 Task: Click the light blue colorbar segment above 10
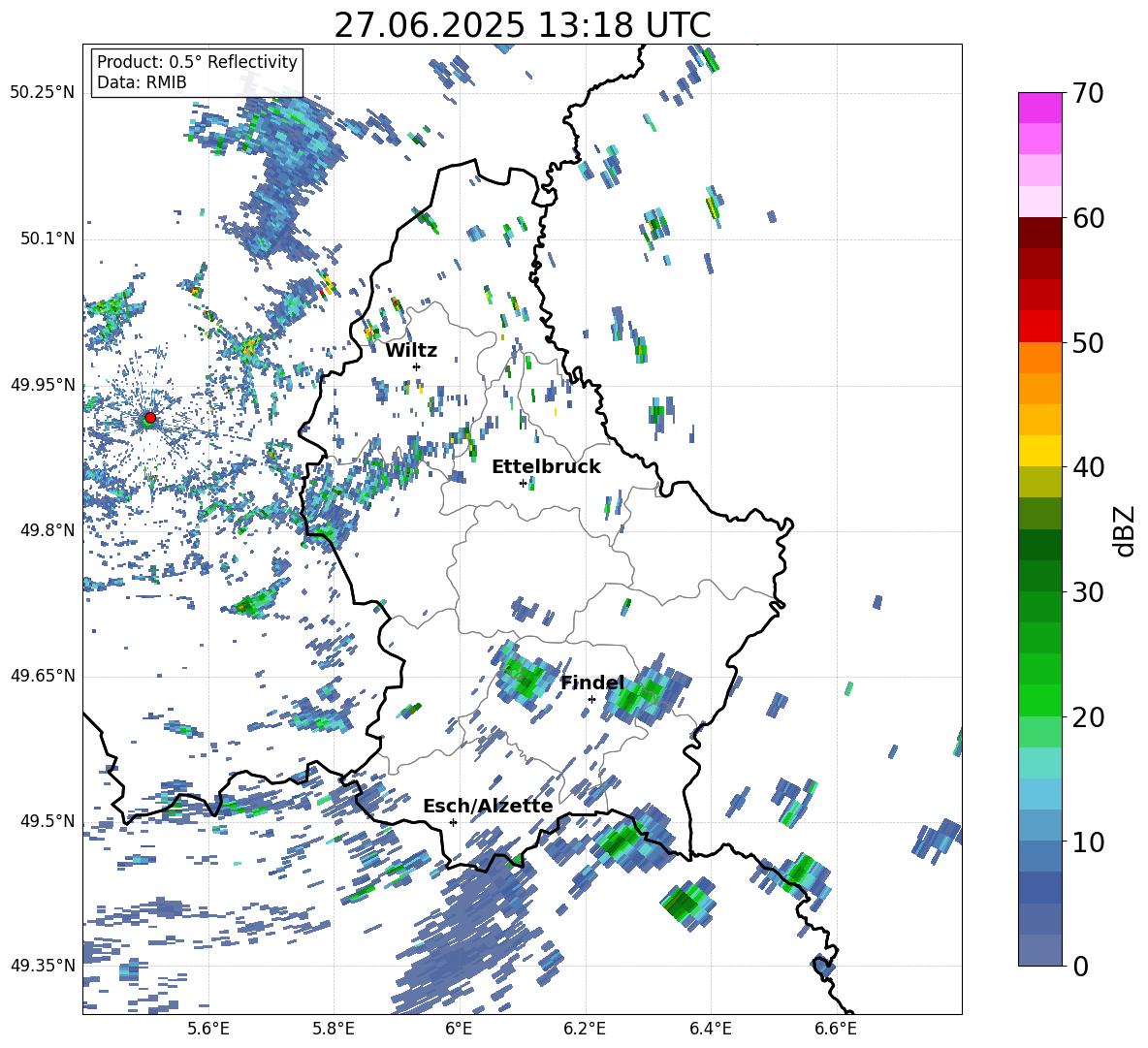[x=1039, y=794]
